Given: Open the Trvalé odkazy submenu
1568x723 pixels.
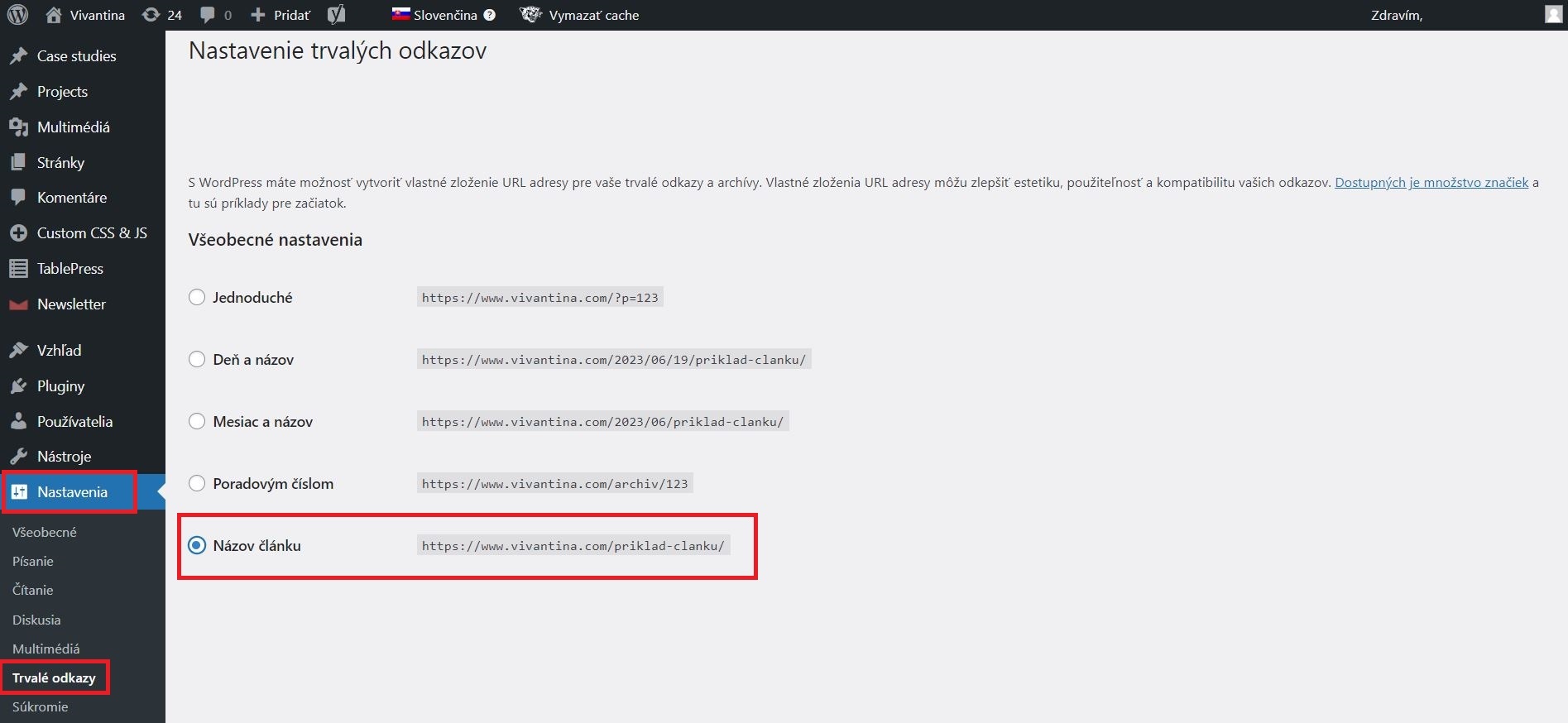Looking at the screenshot, I should pos(54,678).
